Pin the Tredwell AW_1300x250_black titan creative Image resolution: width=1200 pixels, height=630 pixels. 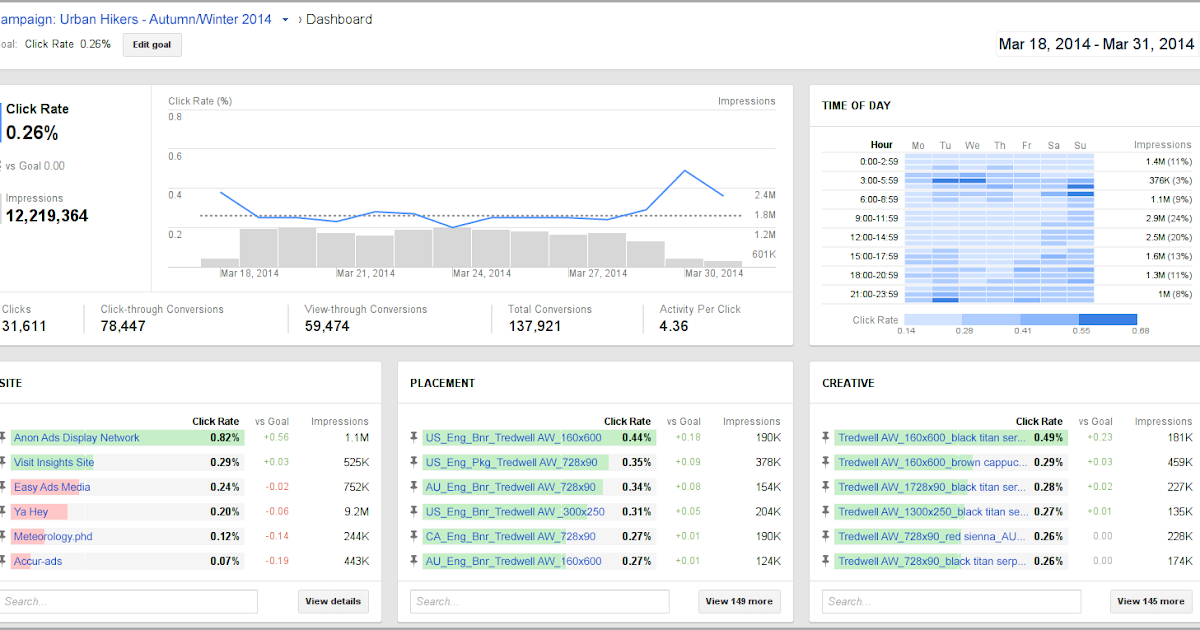click(826, 511)
